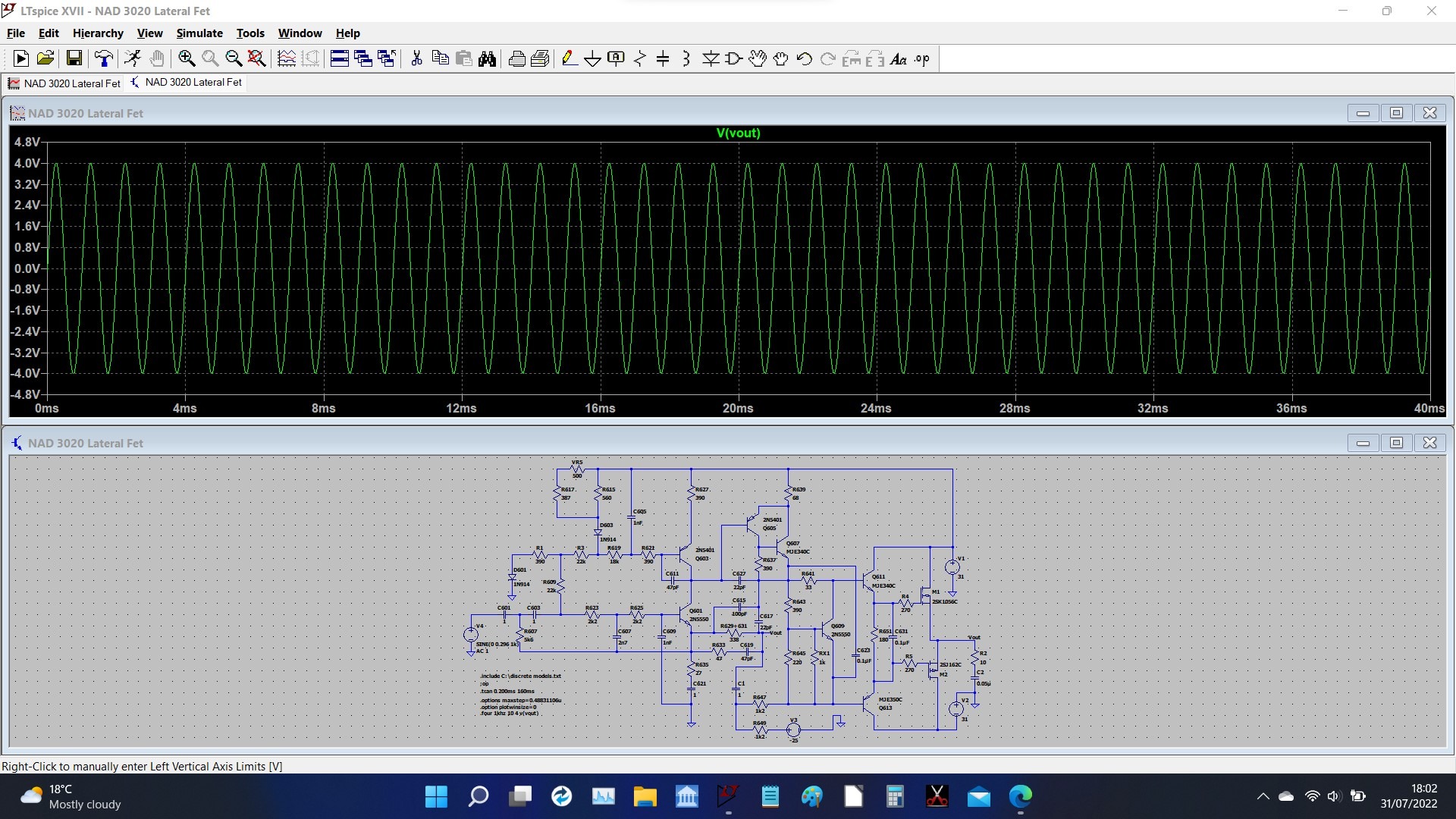
Task: Select the Diode placement tool
Action: [711, 58]
